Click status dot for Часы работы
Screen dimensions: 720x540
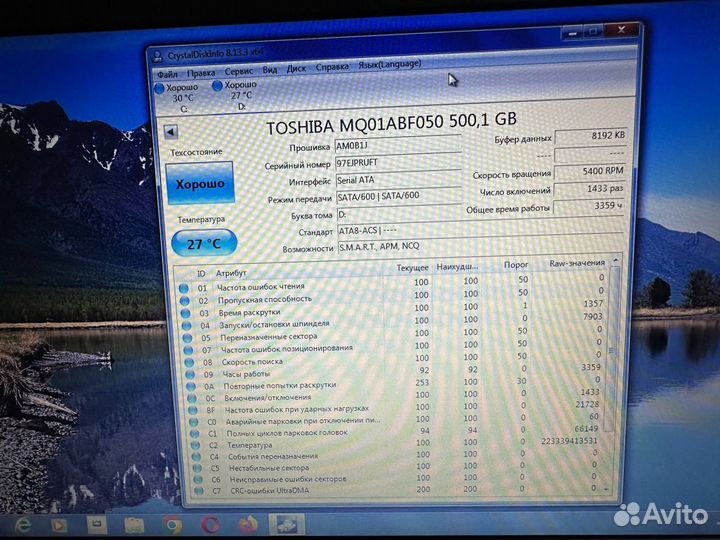click(190, 374)
